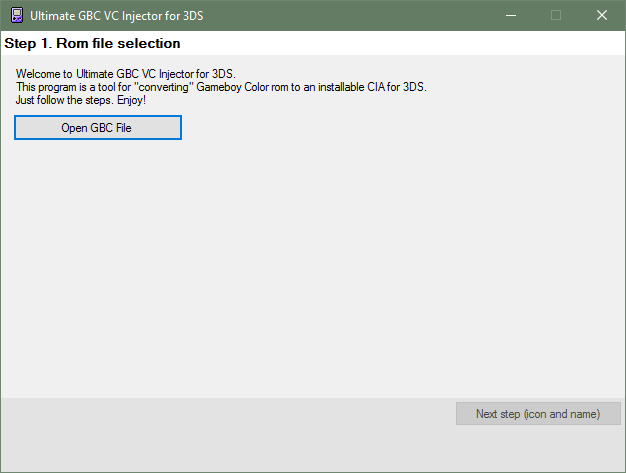Click white header strip right of Step 1 title
This screenshot has height=473, width=626.
pyautogui.click(x=400, y=44)
